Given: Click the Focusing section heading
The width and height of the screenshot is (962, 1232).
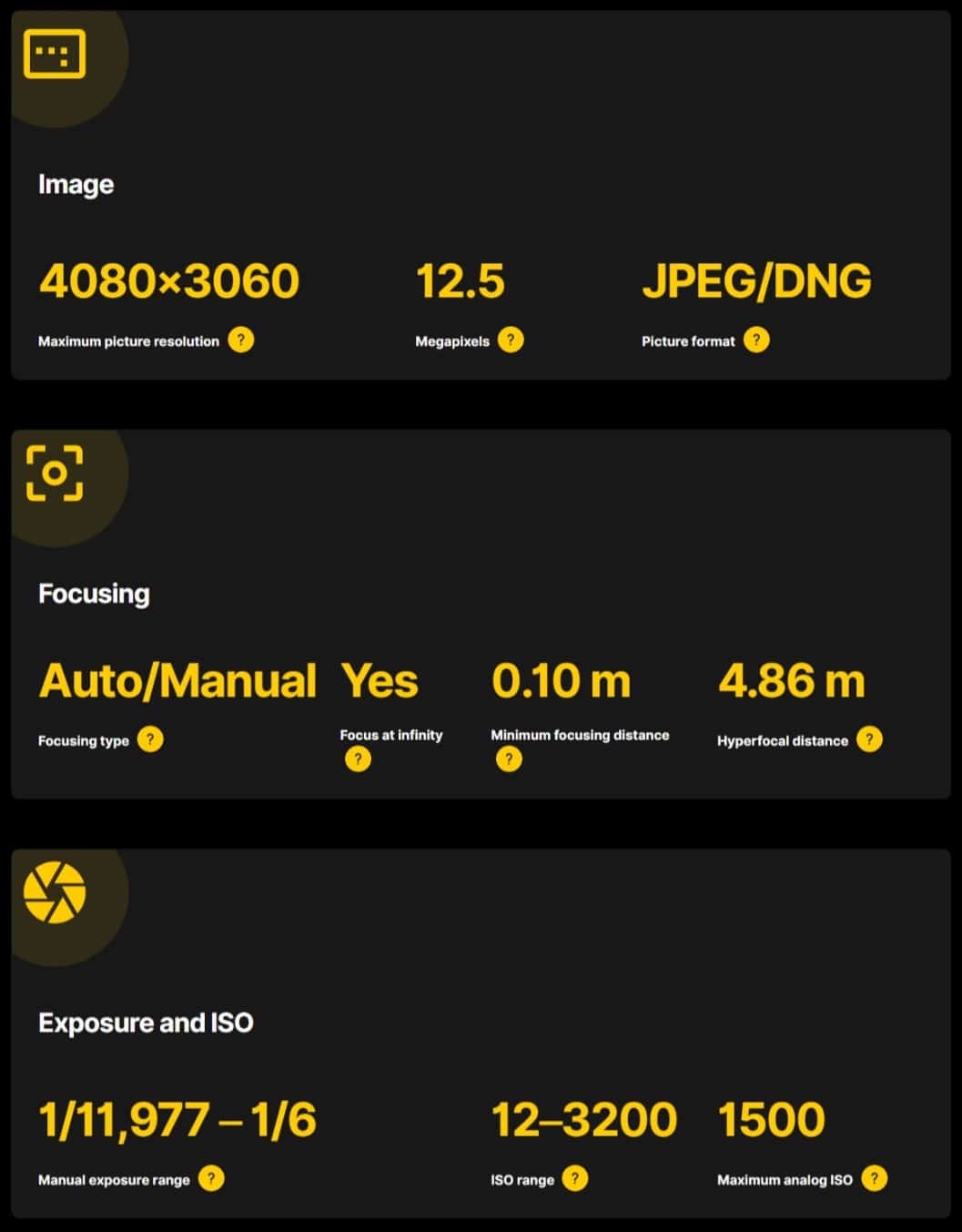Looking at the screenshot, I should click(94, 594).
